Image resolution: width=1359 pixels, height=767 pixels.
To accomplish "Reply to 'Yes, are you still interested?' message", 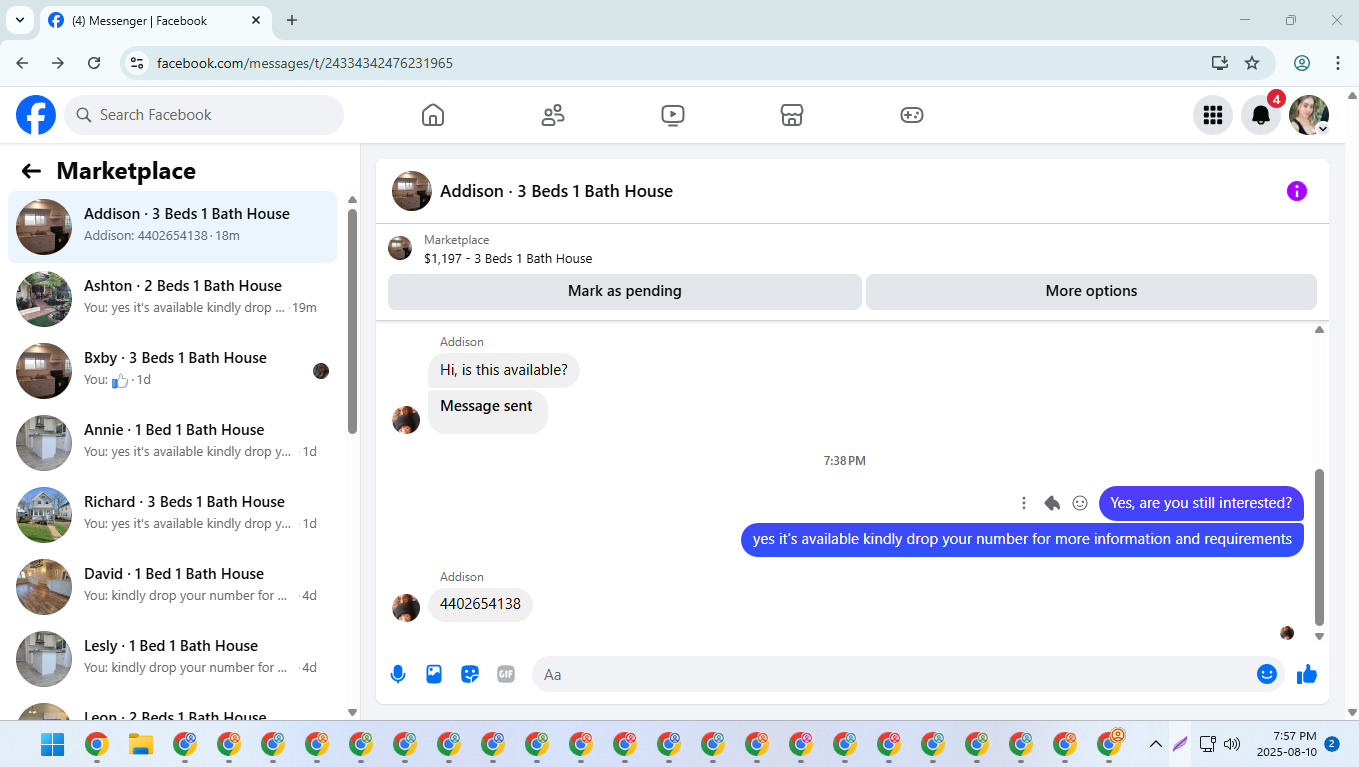I will [x=1052, y=503].
